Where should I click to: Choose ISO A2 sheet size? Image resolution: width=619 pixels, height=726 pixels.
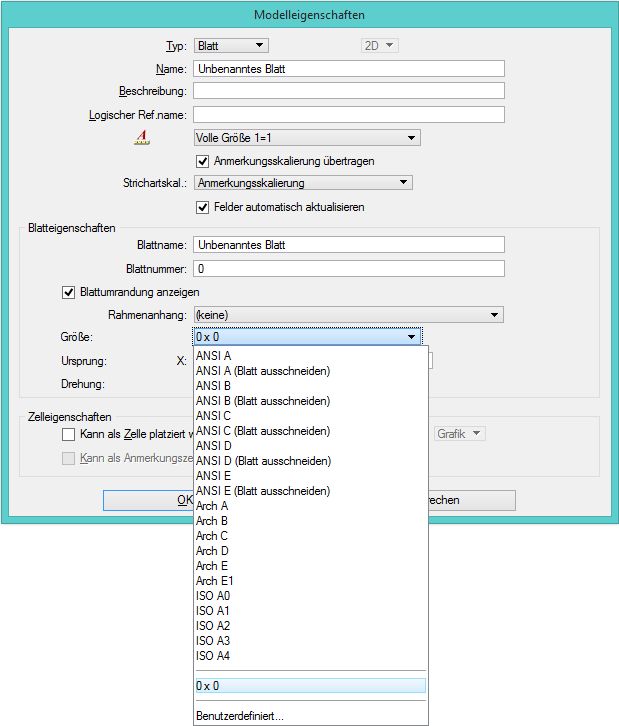[x=310, y=626]
